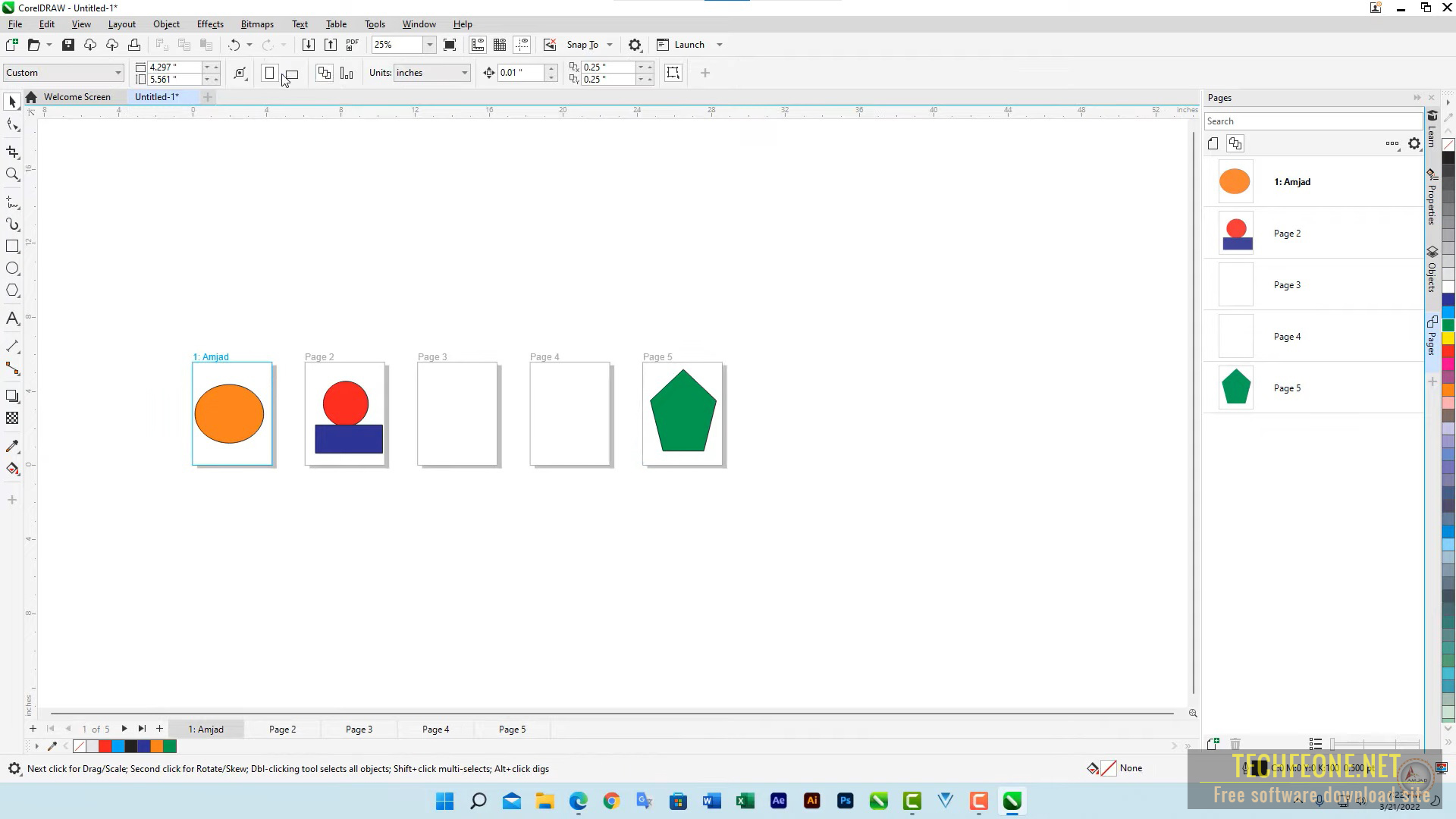
Task: Open the Bitmaps menu
Action: pyautogui.click(x=257, y=24)
